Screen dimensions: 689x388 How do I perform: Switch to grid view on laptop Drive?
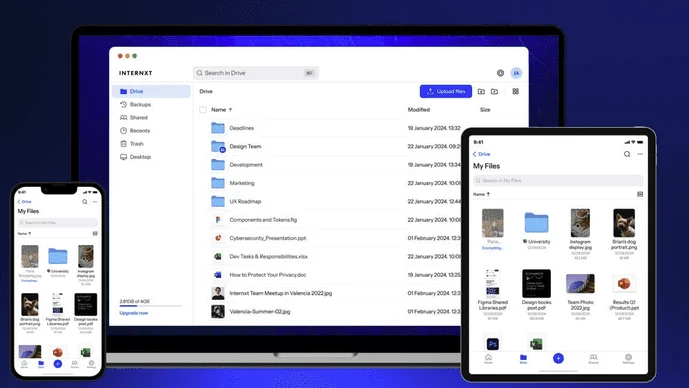(x=515, y=91)
